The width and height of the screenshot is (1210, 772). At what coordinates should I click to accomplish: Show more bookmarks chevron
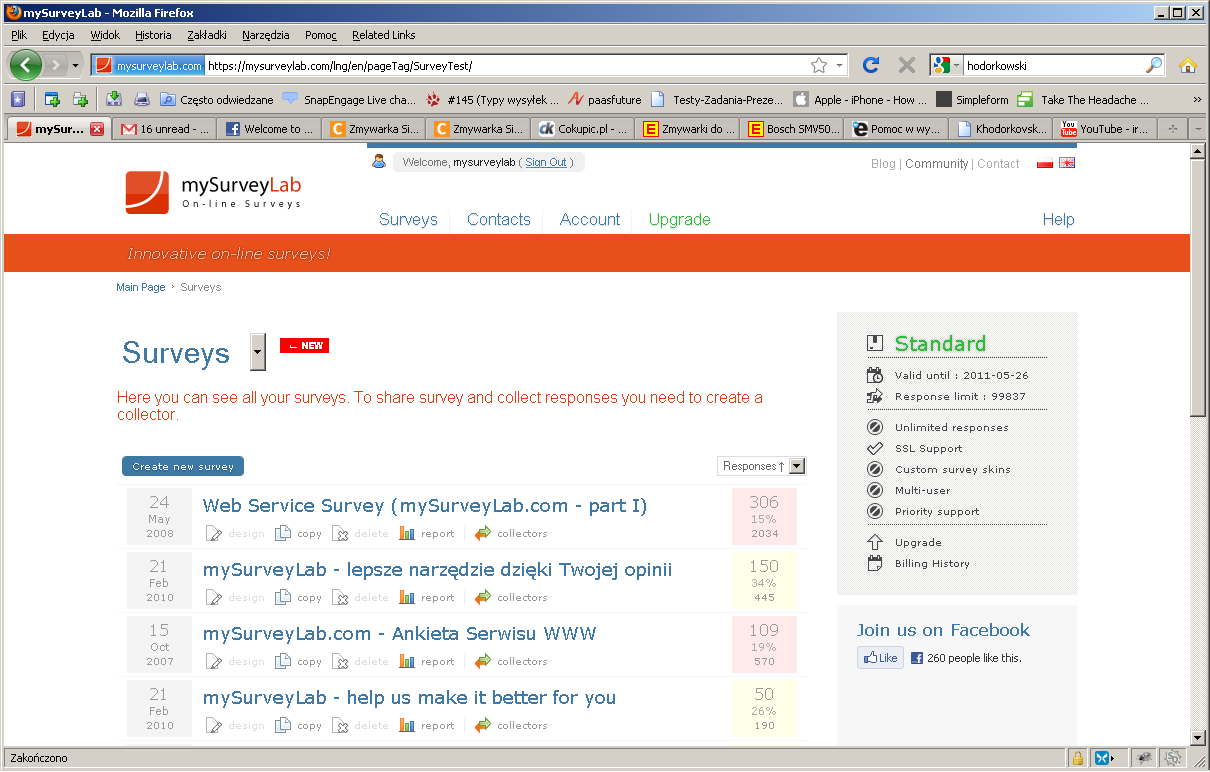(x=1197, y=99)
